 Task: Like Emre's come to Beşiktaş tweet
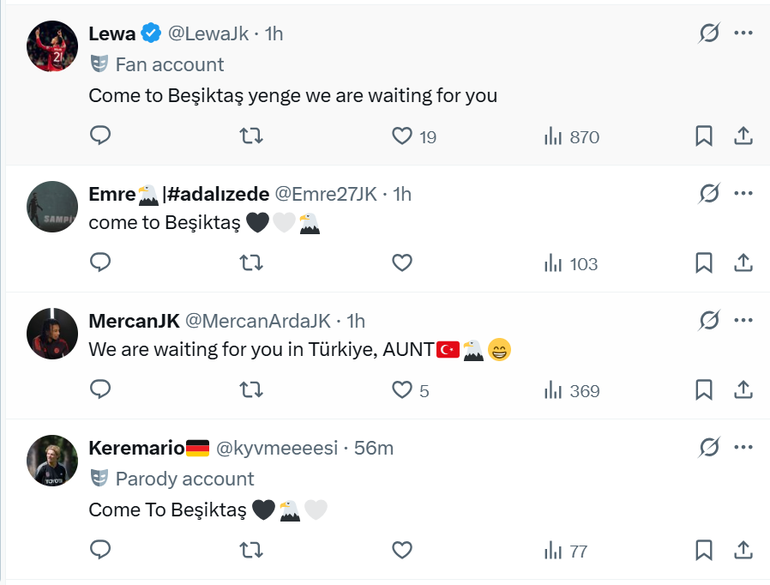pos(402,263)
